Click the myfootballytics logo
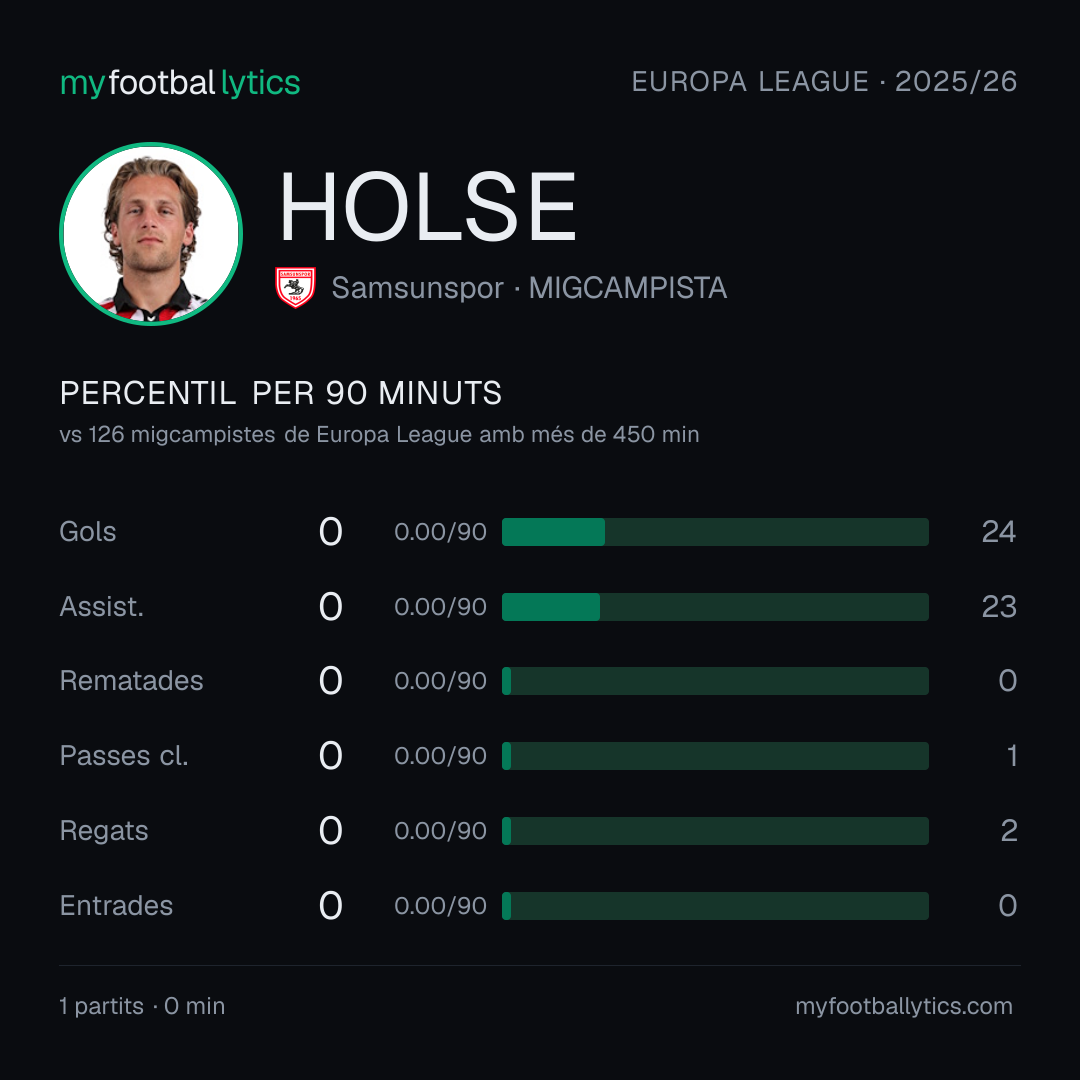Screen dimensions: 1080x1080 [x=180, y=83]
